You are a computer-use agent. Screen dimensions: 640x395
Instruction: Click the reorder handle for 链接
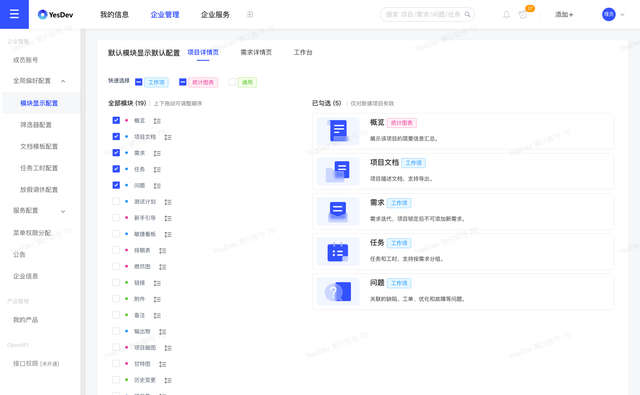157,283
